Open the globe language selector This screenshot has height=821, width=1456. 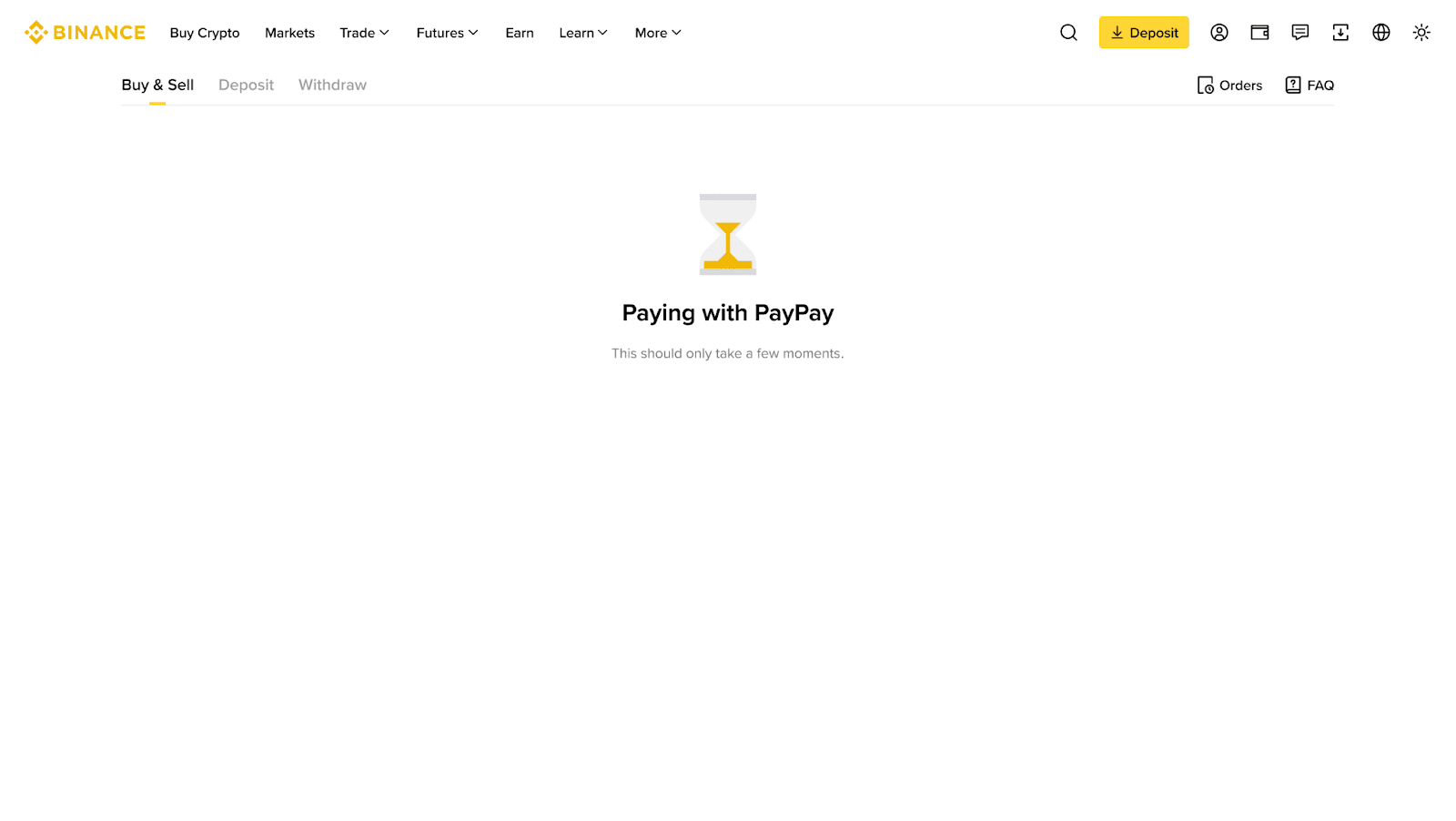1381,33
